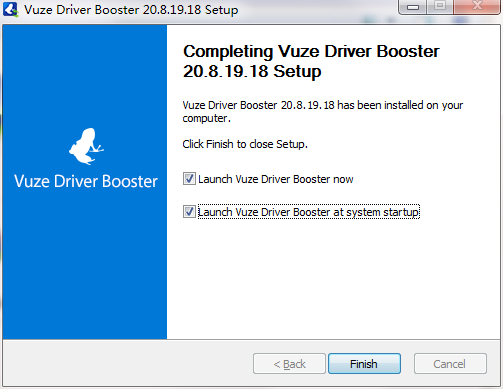This screenshot has height=389, width=503.
Task: Click the 'Vuze Driver Booster' sidebar text
Action: (x=86, y=181)
